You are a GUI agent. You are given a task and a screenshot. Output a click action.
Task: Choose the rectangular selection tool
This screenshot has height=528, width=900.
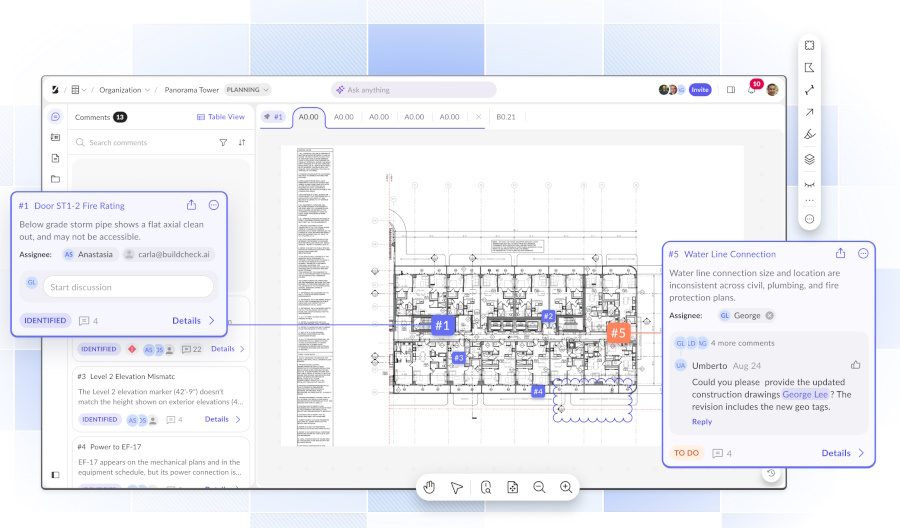[x=810, y=45]
